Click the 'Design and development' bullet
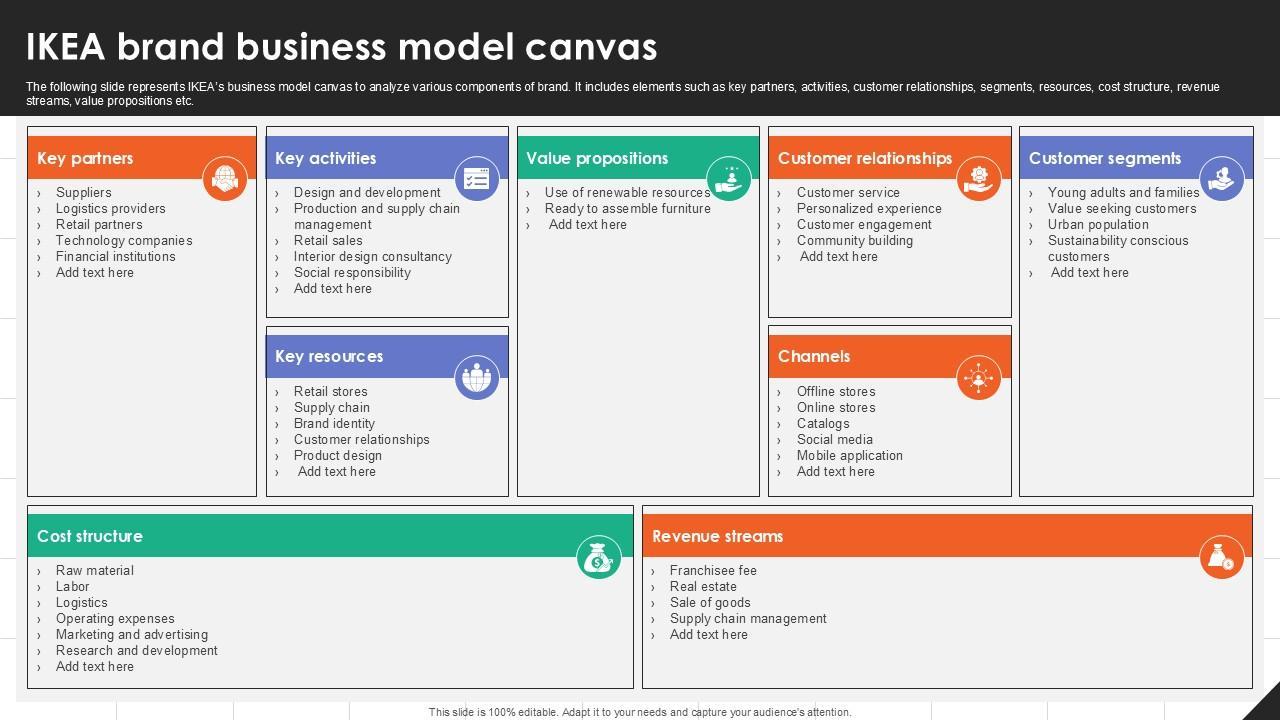1280x720 pixels. tap(367, 192)
